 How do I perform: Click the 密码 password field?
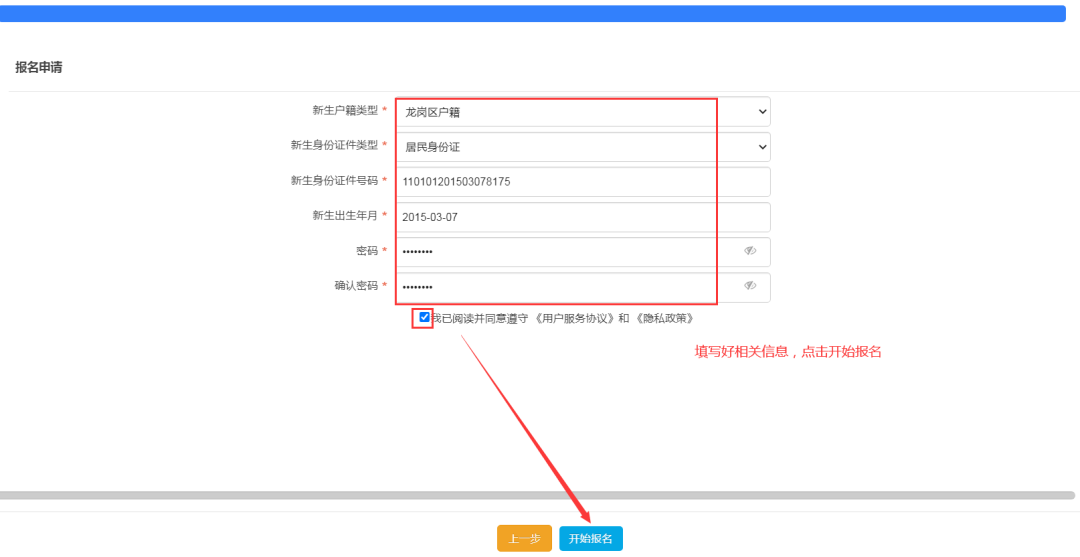coord(583,252)
